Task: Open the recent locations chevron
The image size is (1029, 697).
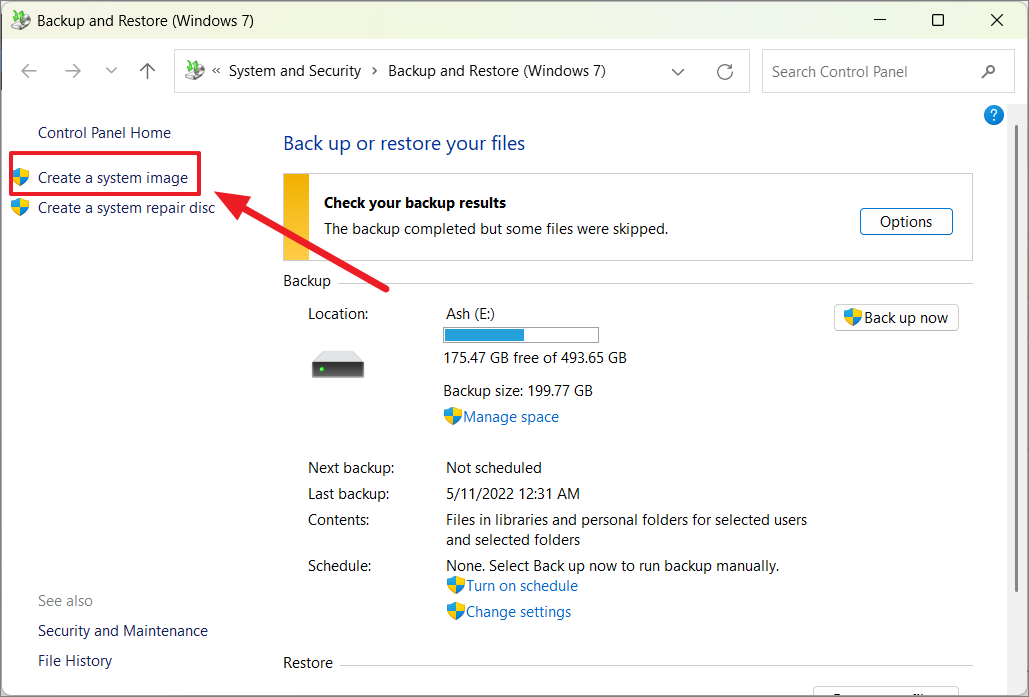Action: [111, 71]
